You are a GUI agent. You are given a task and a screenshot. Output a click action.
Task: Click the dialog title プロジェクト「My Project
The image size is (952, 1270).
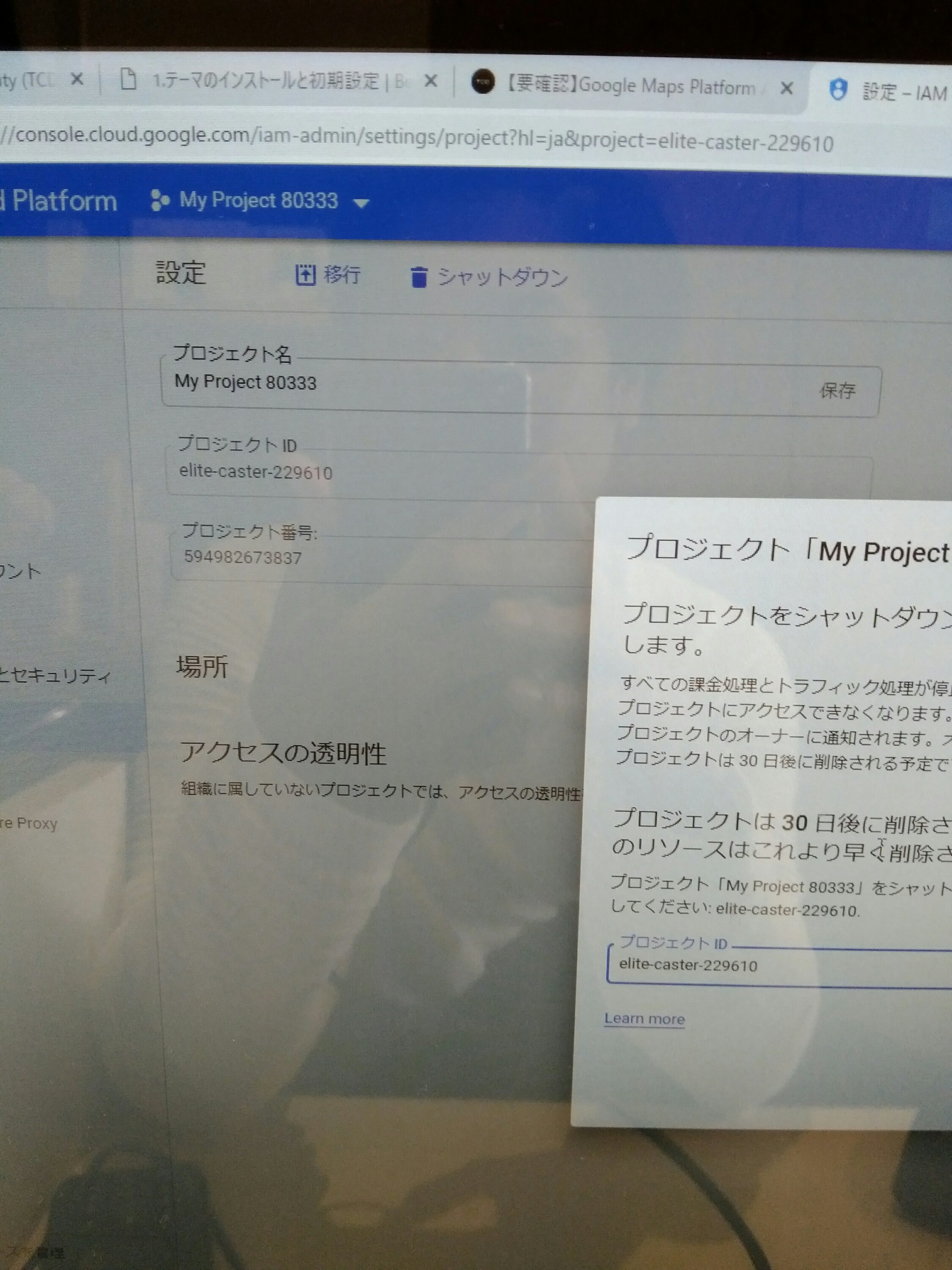coord(787,550)
